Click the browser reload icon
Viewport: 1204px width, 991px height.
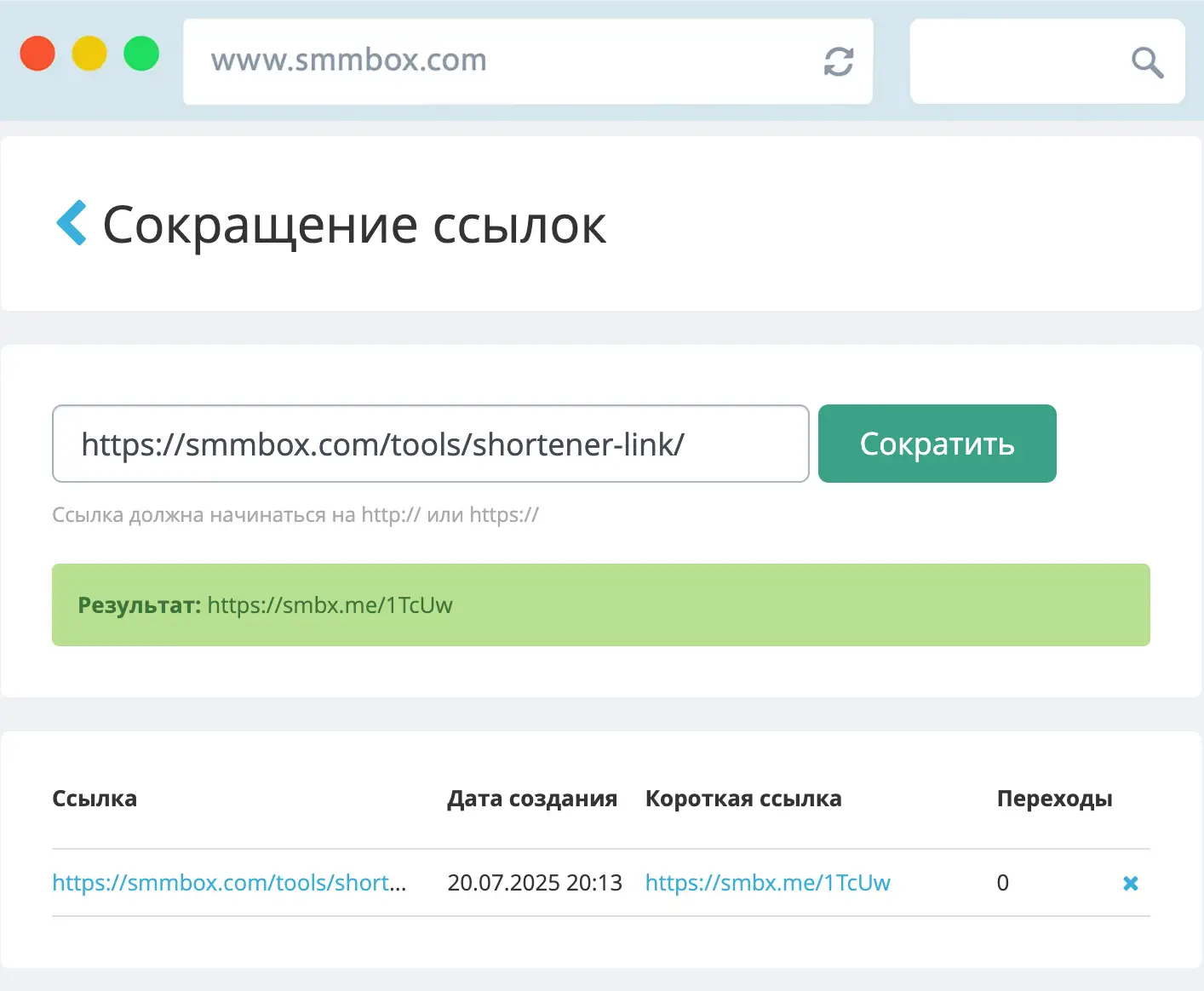pyautogui.click(x=839, y=61)
